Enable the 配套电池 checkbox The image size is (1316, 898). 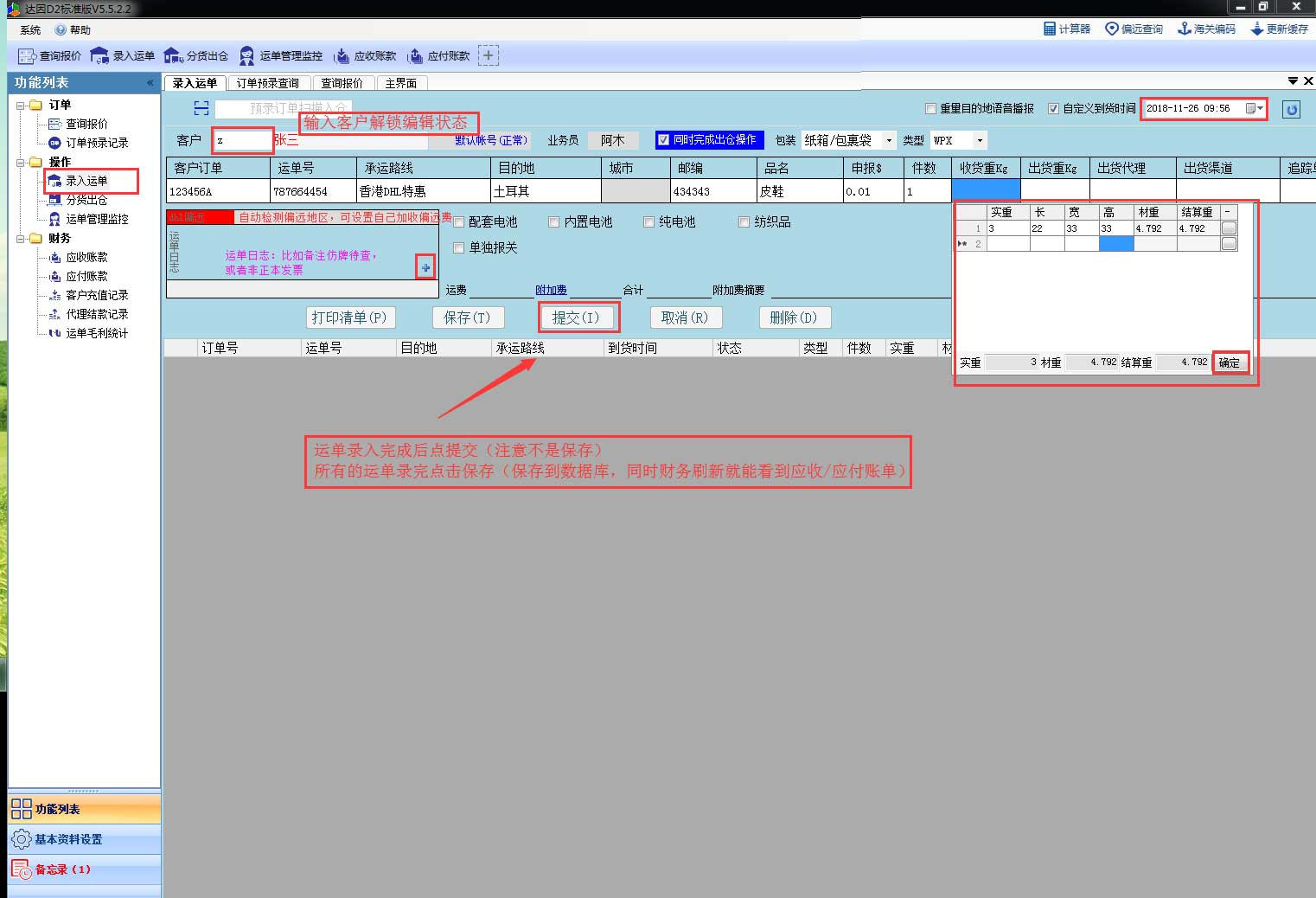coord(459,222)
